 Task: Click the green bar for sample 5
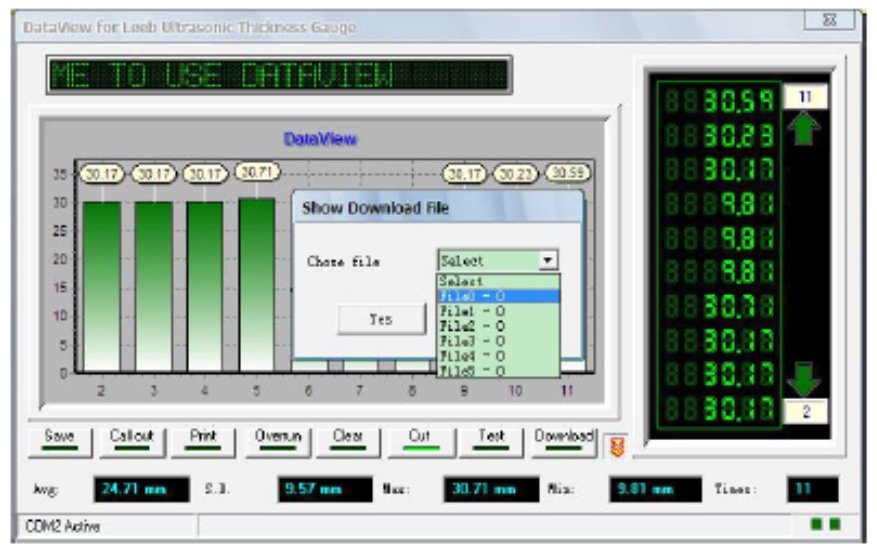click(x=257, y=285)
